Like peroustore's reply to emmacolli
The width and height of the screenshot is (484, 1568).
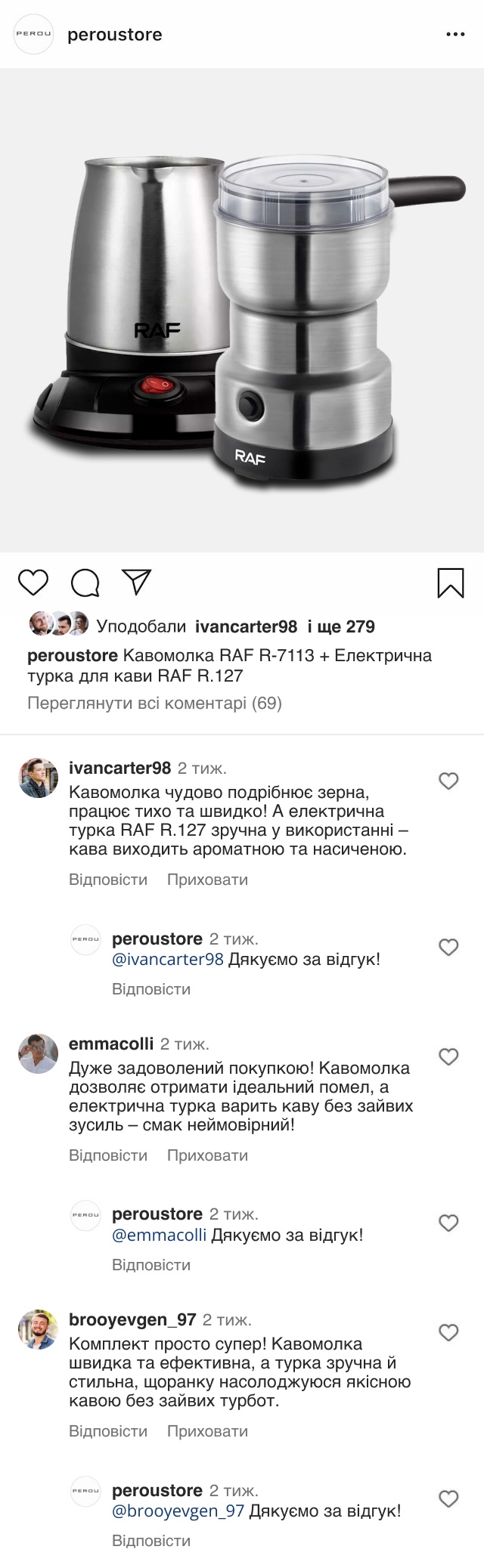click(x=448, y=1223)
